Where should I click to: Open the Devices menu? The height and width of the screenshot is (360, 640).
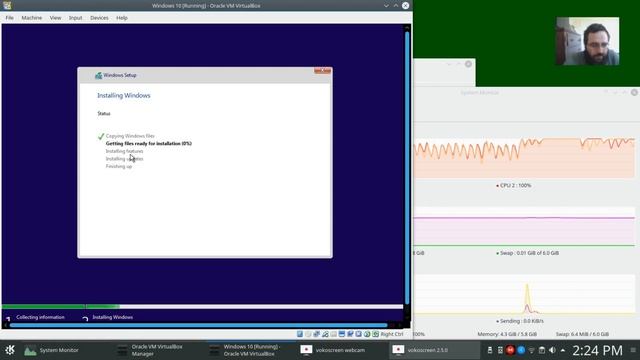(99, 18)
